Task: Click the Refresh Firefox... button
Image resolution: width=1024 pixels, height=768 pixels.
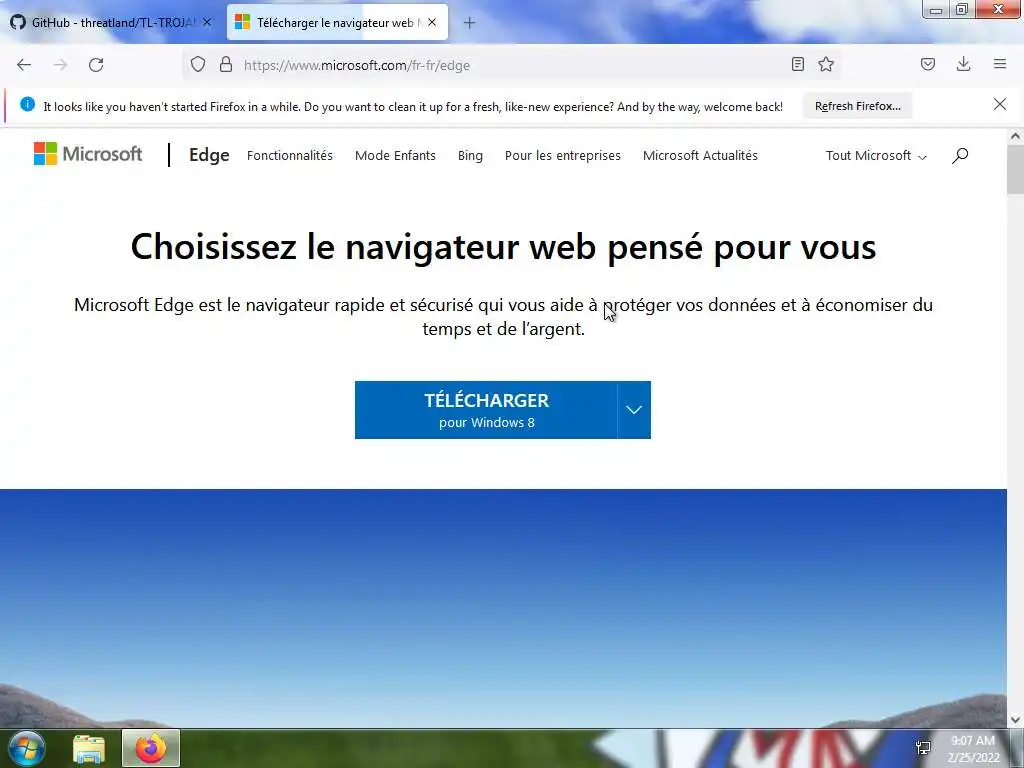Action: [857, 106]
